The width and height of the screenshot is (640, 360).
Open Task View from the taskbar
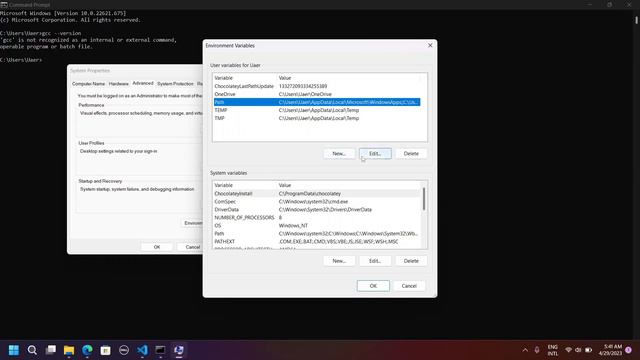coord(51,350)
